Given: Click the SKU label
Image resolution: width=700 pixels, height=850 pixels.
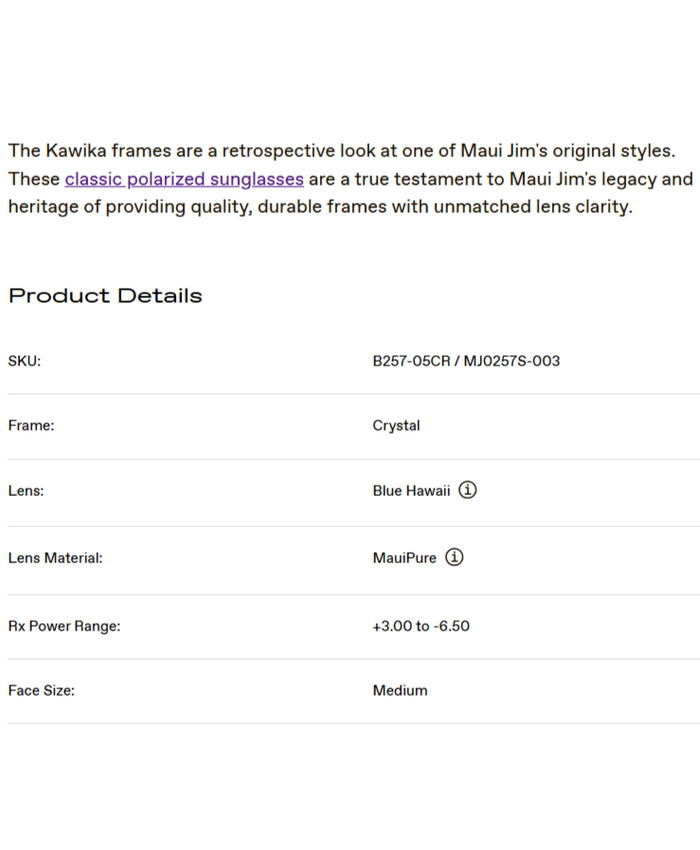Looking at the screenshot, I should (24, 361).
